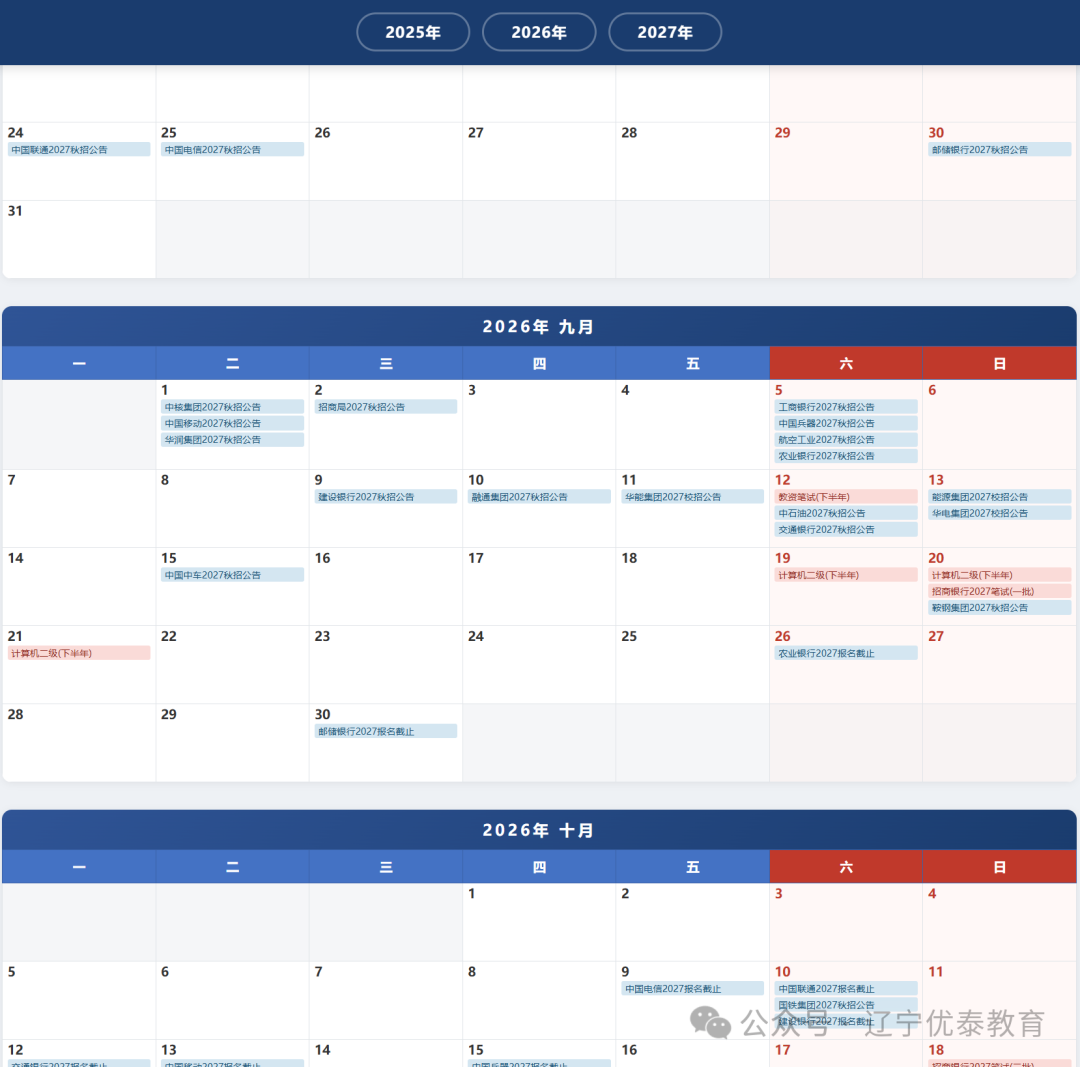This screenshot has height=1067, width=1080.
Task: Click October calendar 四 Thursday column header
Action: click(x=539, y=867)
